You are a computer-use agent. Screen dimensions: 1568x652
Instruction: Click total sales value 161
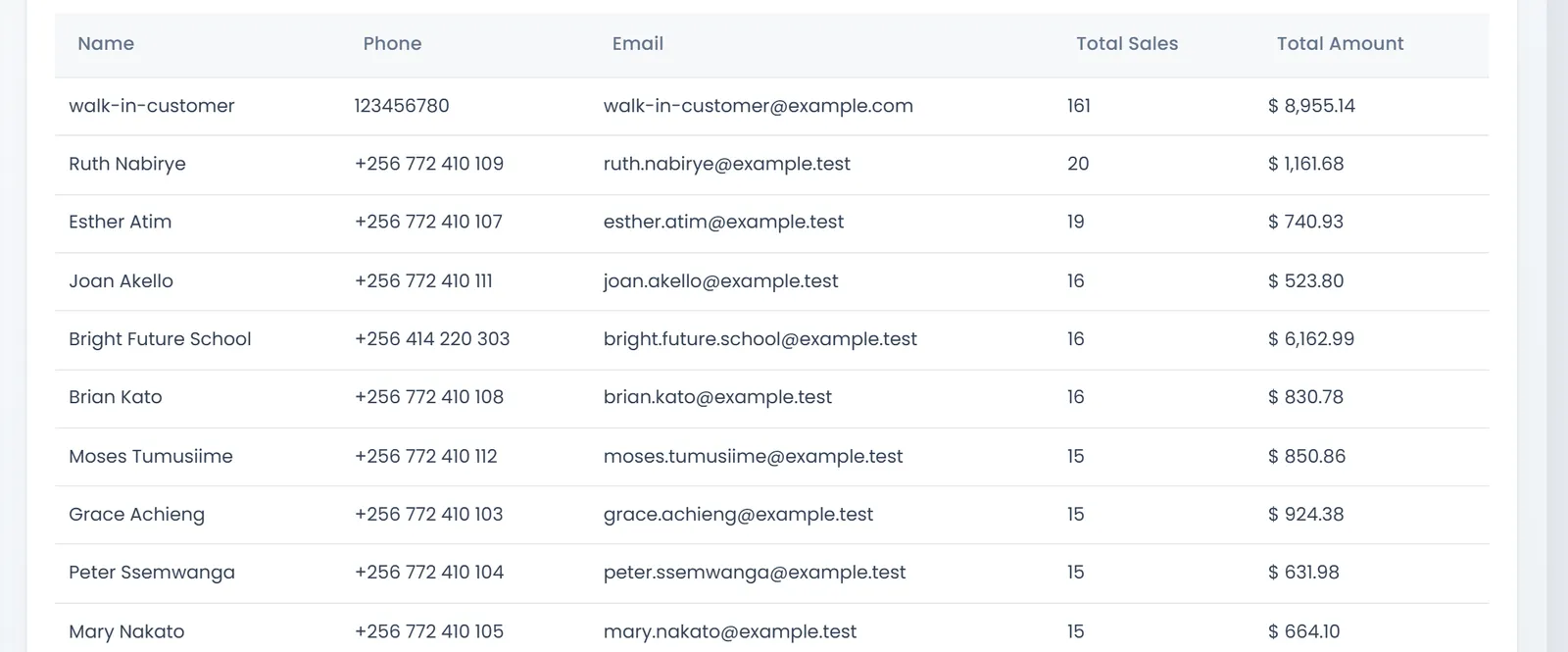tap(1079, 106)
